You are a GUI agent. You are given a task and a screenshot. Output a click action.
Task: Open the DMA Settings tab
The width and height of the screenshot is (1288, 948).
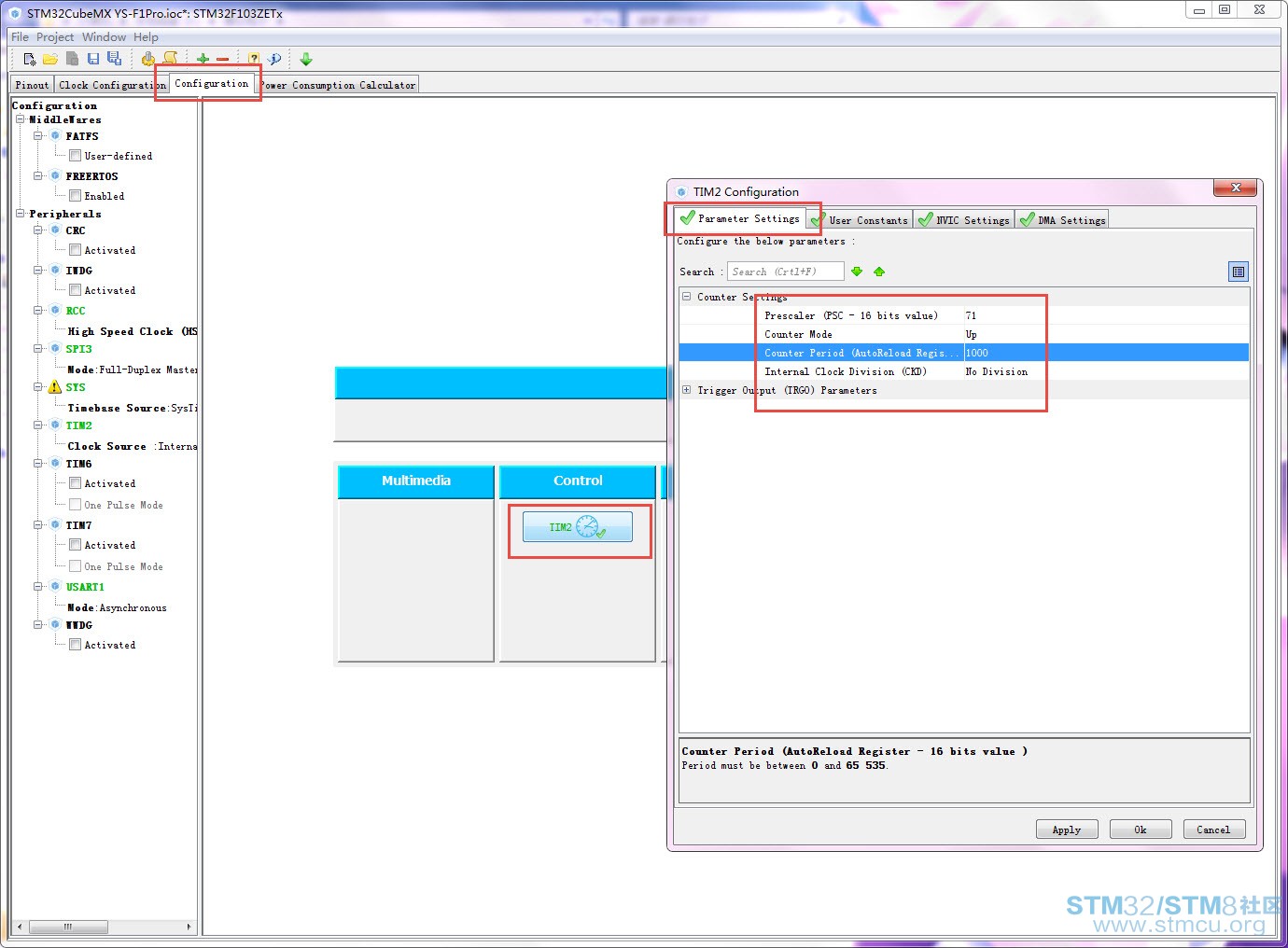pyautogui.click(x=1063, y=220)
